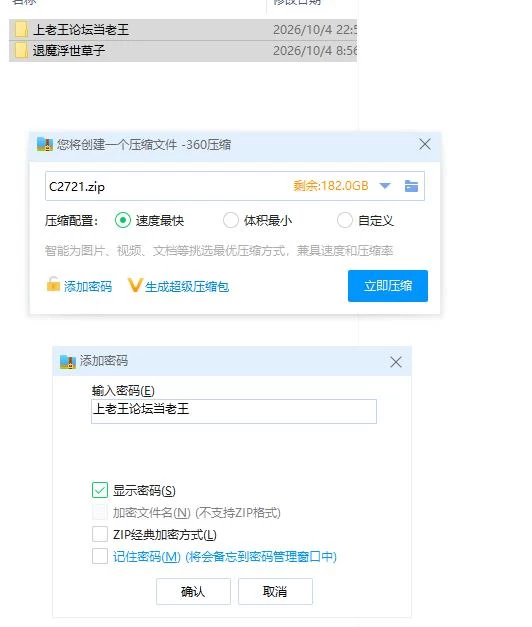The width and height of the screenshot is (532, 627).
Task: Click the 生成超级压缩包 link
Action: tap(187, 286)
